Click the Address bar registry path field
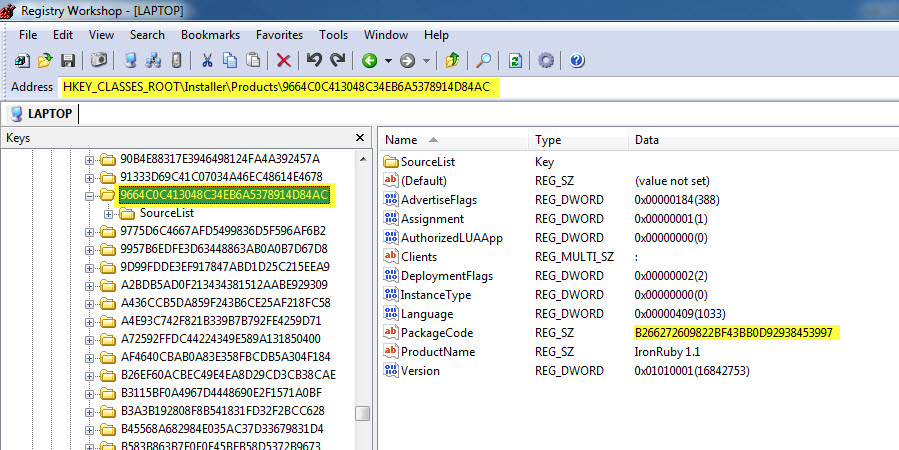This screenshot has height=450, width=899. (x=479, y=87)
